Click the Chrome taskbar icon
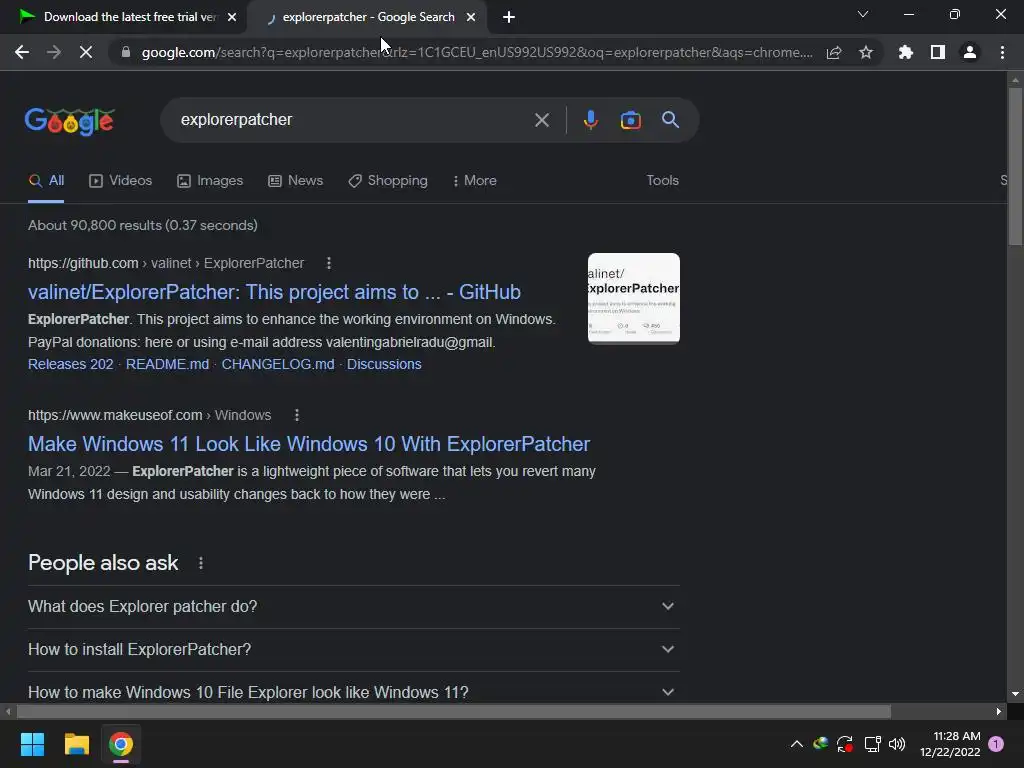 pyautogui.click(x=121, y=744)
